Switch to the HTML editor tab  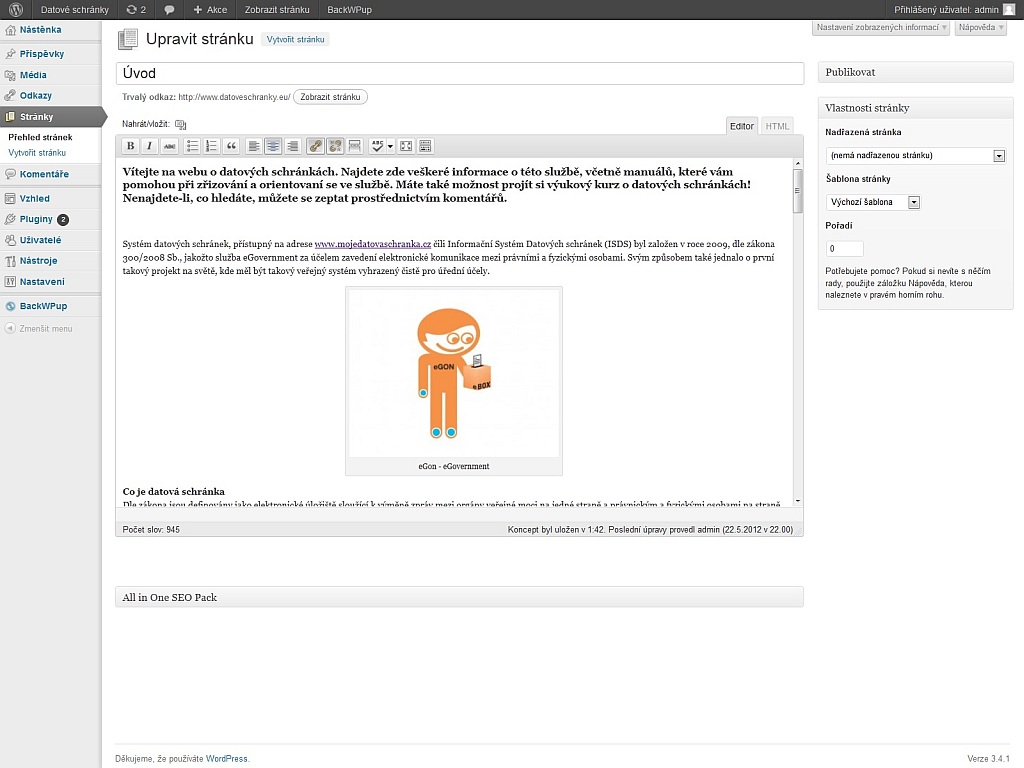[777, 126]
